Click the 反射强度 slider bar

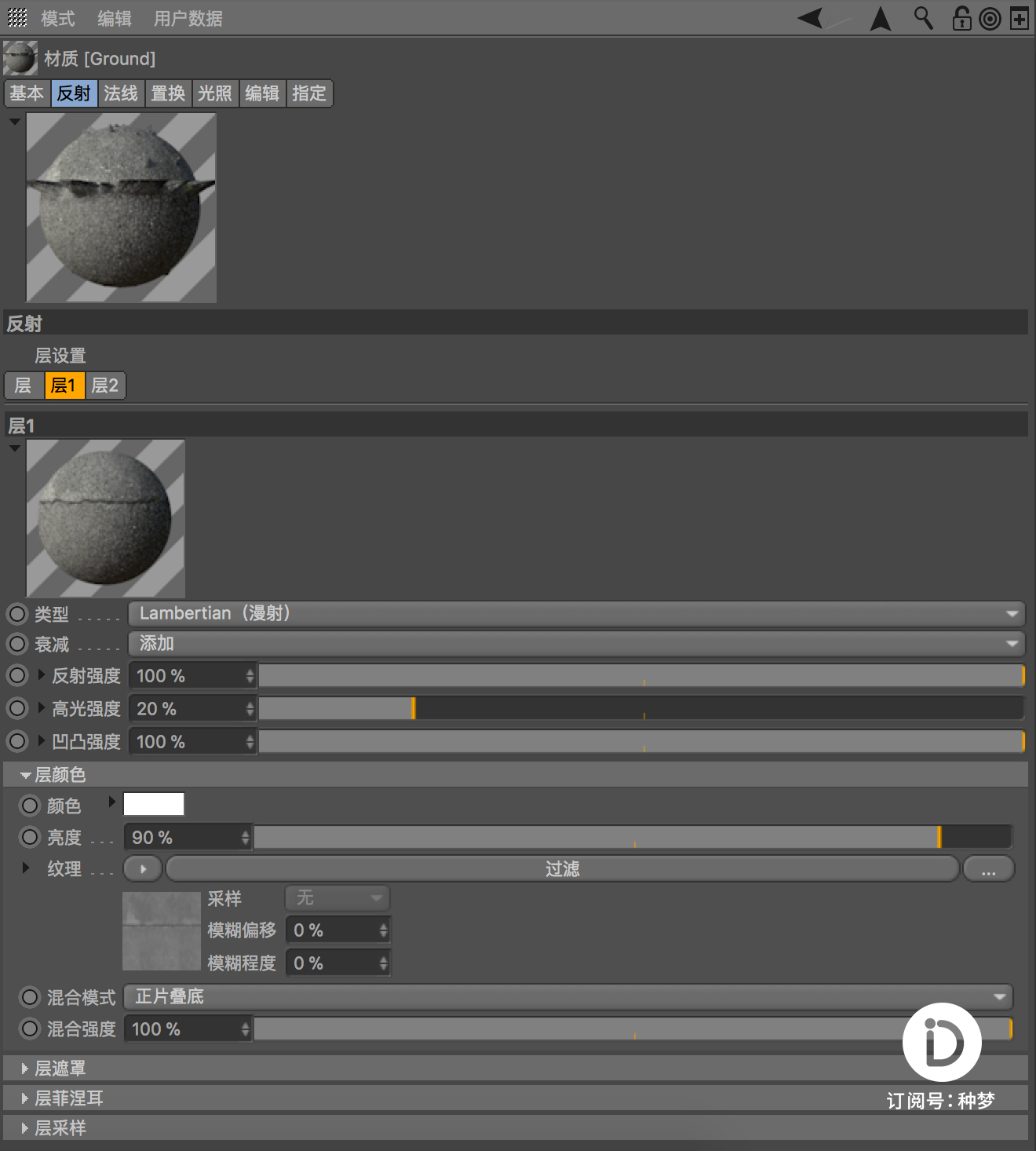[641, 675]
